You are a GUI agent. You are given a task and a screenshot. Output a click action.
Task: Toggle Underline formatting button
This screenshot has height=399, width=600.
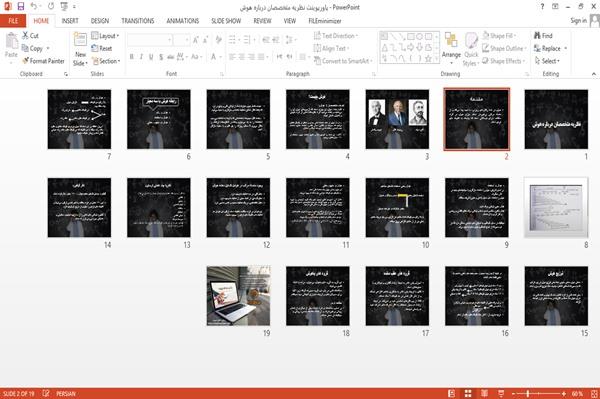[x=151, y=57]
